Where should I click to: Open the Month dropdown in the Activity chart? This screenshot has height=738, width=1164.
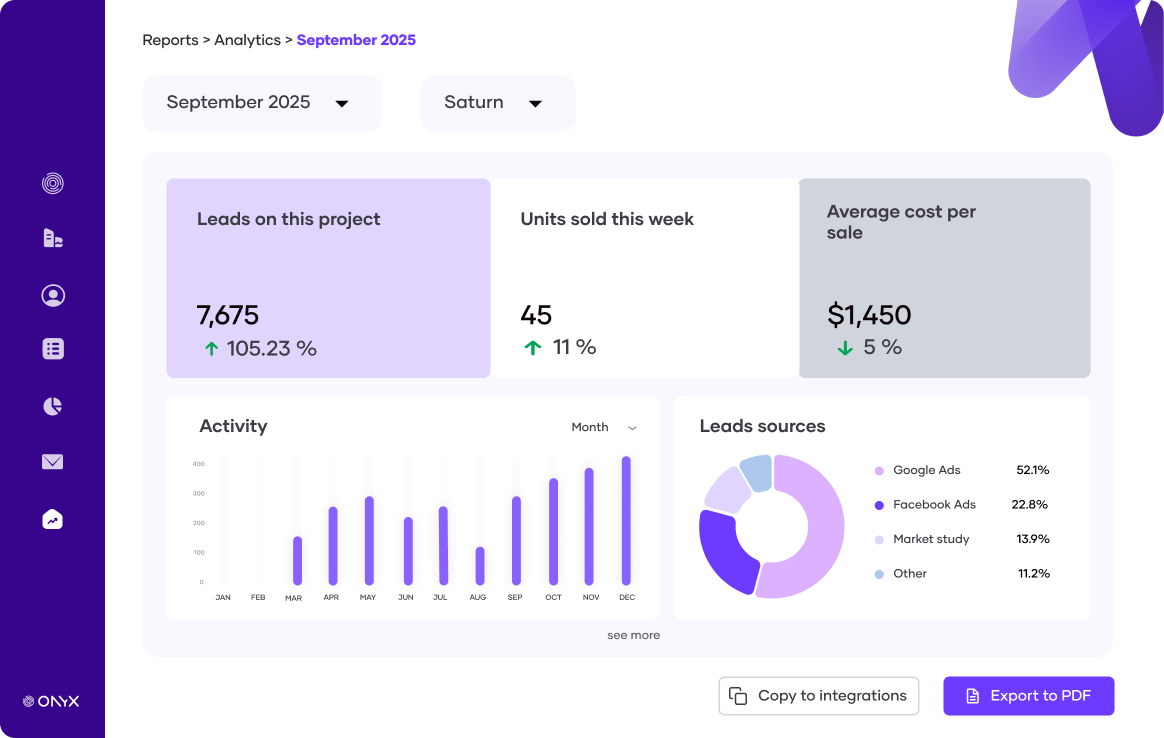coord(604,427)
